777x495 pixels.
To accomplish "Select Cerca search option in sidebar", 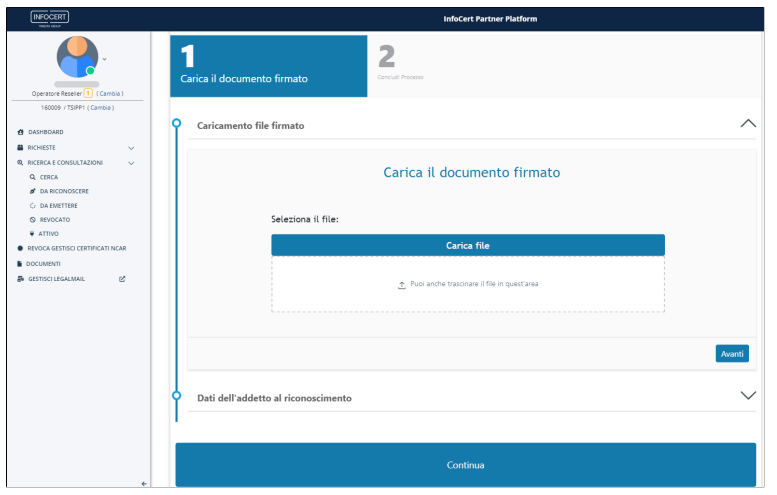I will point(48,176).
